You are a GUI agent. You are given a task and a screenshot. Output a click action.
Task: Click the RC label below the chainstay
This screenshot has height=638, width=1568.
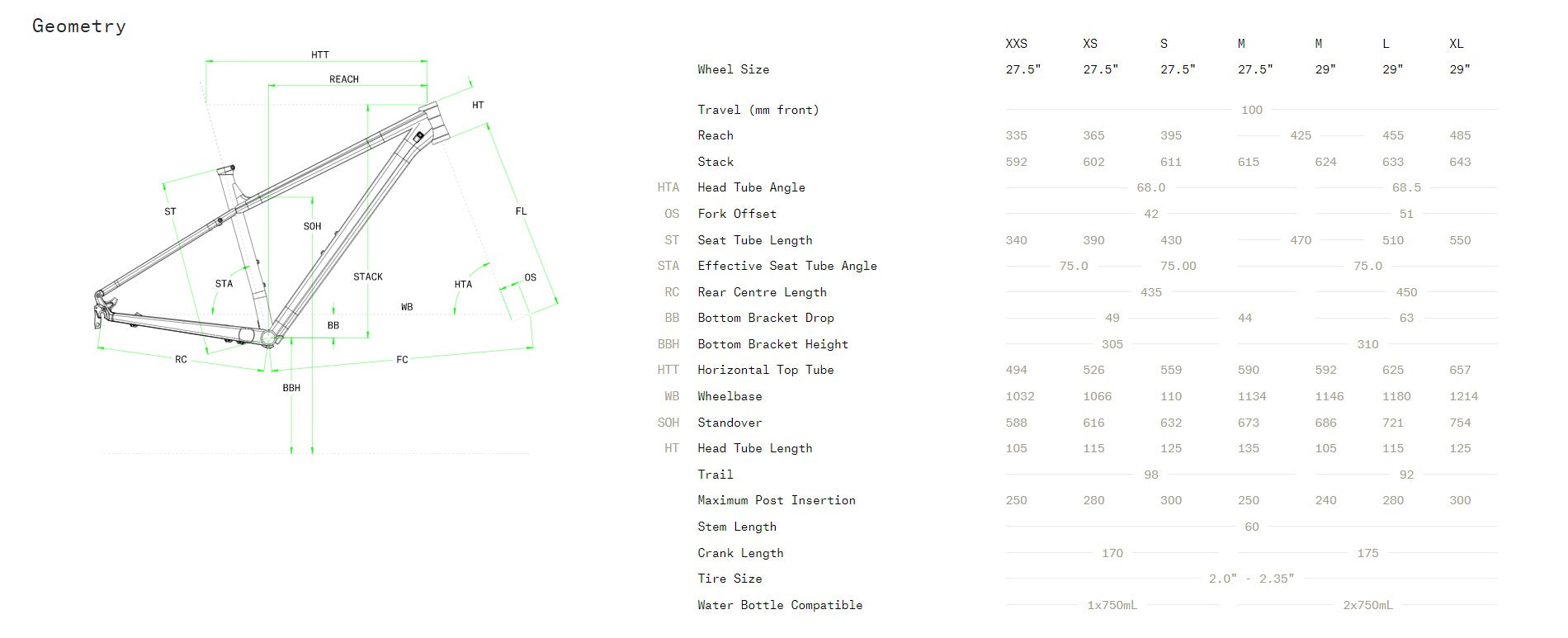coord(181,360)
